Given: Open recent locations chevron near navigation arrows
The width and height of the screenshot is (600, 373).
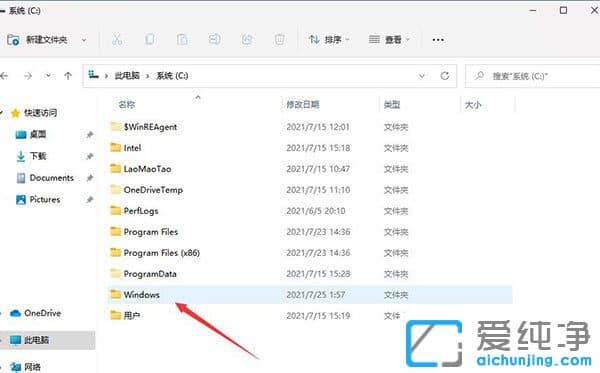Looking at the screenshot, I should pos(48,76).
